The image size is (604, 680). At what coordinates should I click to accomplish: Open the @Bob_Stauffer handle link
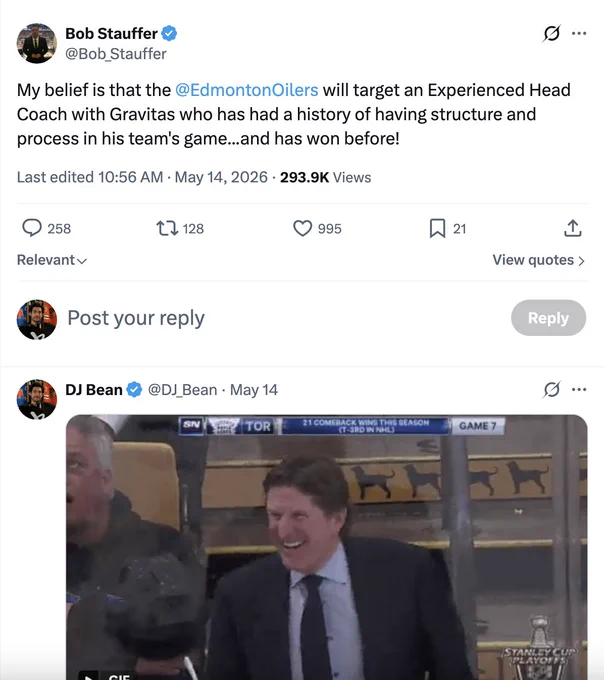115,54
